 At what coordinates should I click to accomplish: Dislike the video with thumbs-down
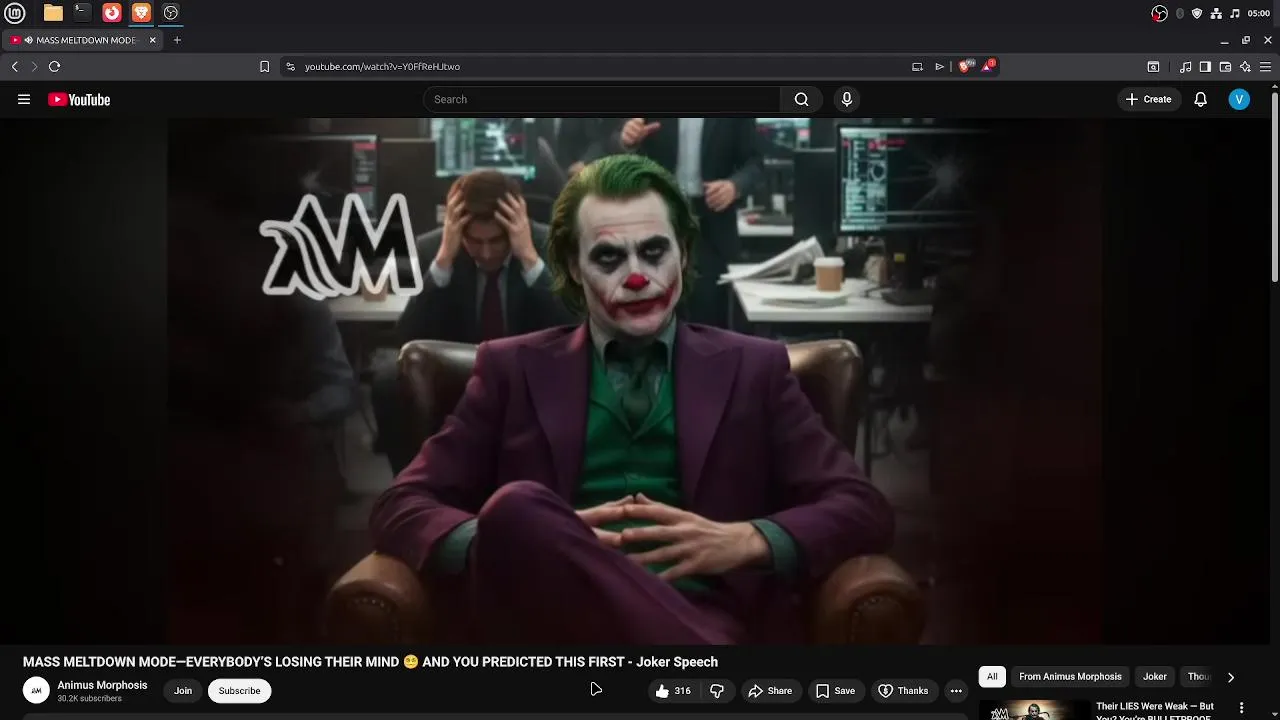717,691
